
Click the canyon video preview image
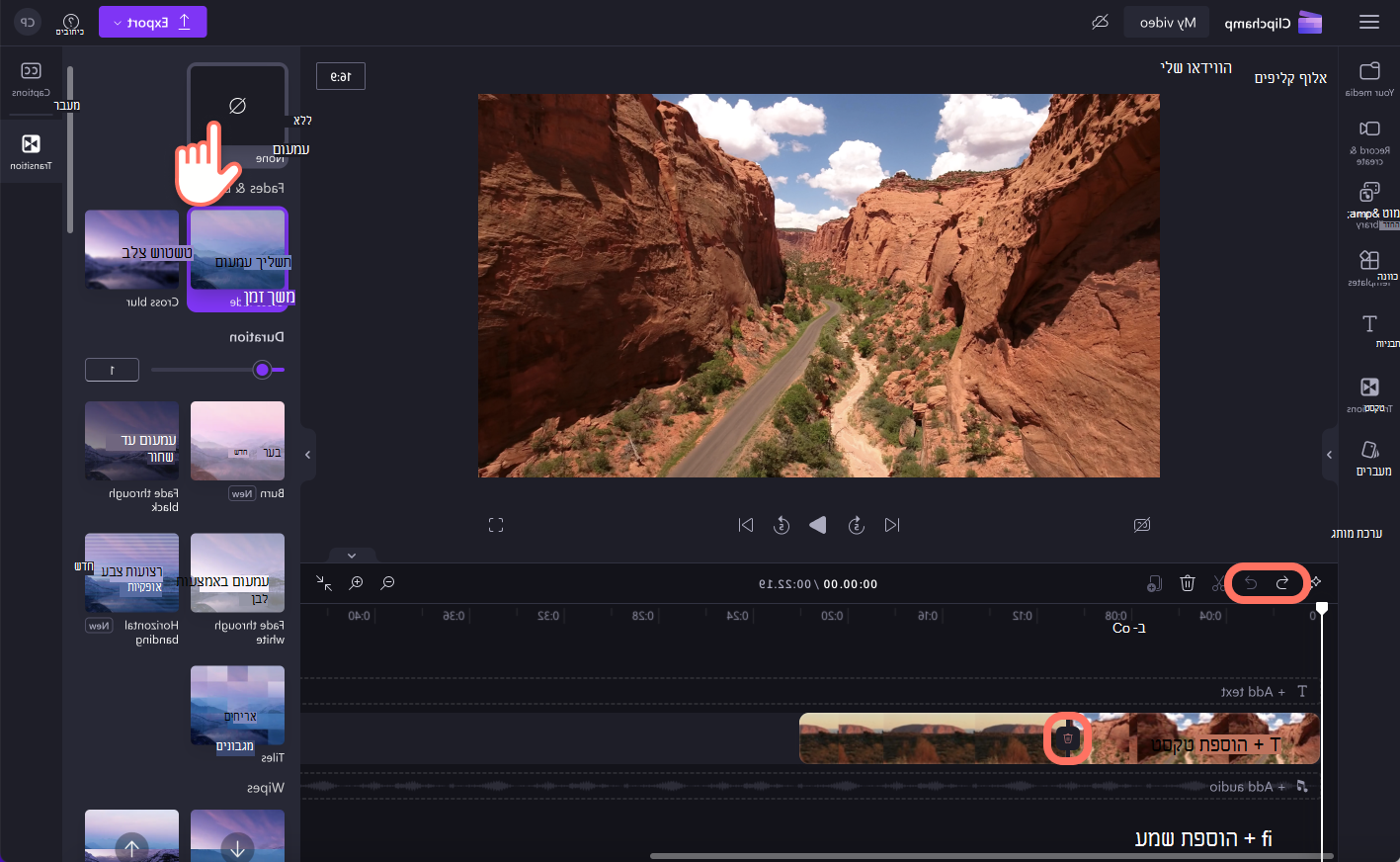click(819, 286)
